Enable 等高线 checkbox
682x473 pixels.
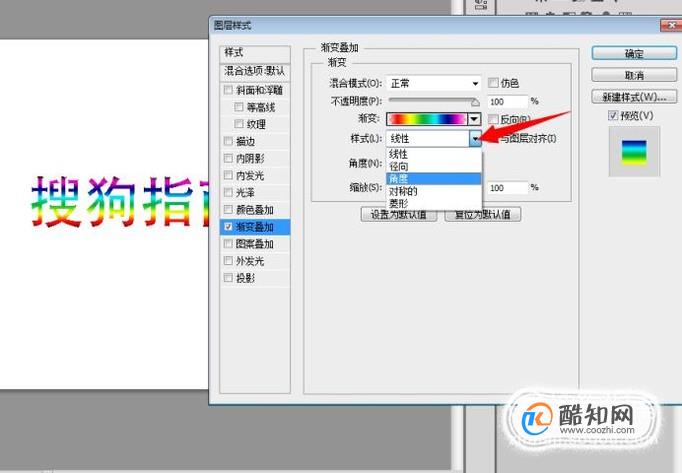click(239, 107)
